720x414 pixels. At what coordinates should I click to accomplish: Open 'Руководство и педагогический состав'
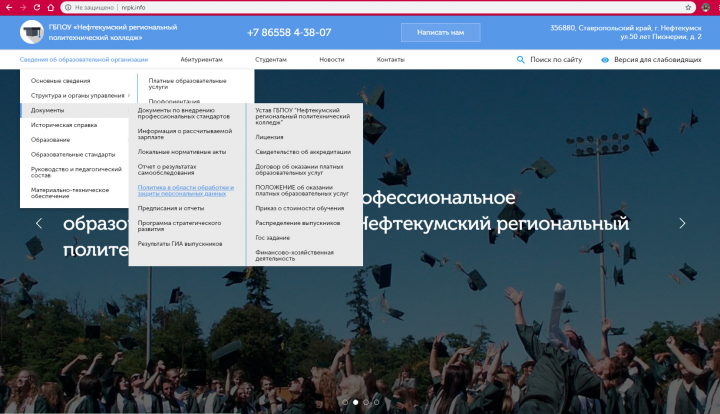[74, 172]
